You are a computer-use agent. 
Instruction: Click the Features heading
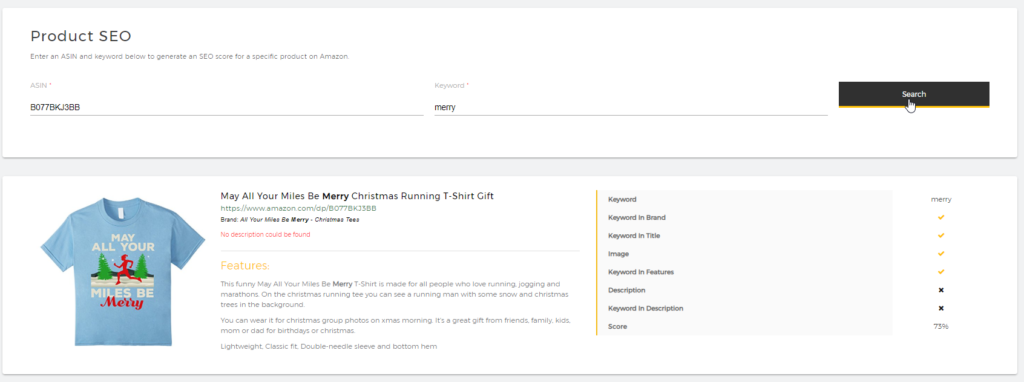pos(245,266)
